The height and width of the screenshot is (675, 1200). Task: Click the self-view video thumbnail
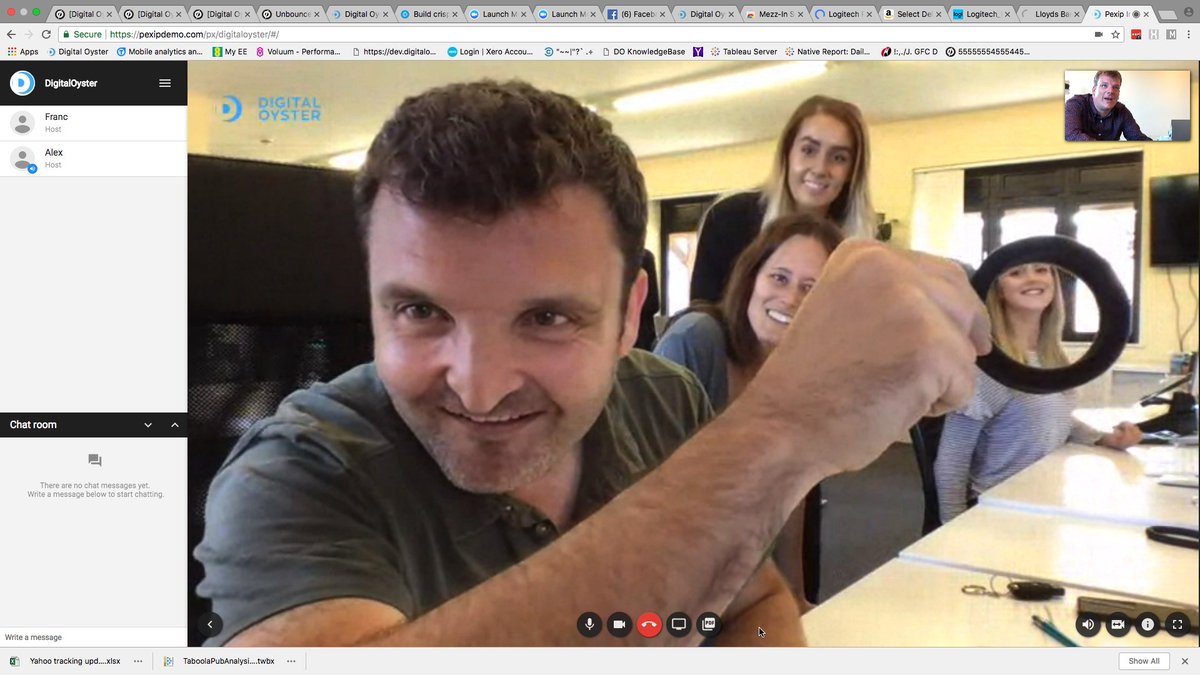pos(1127,106)
